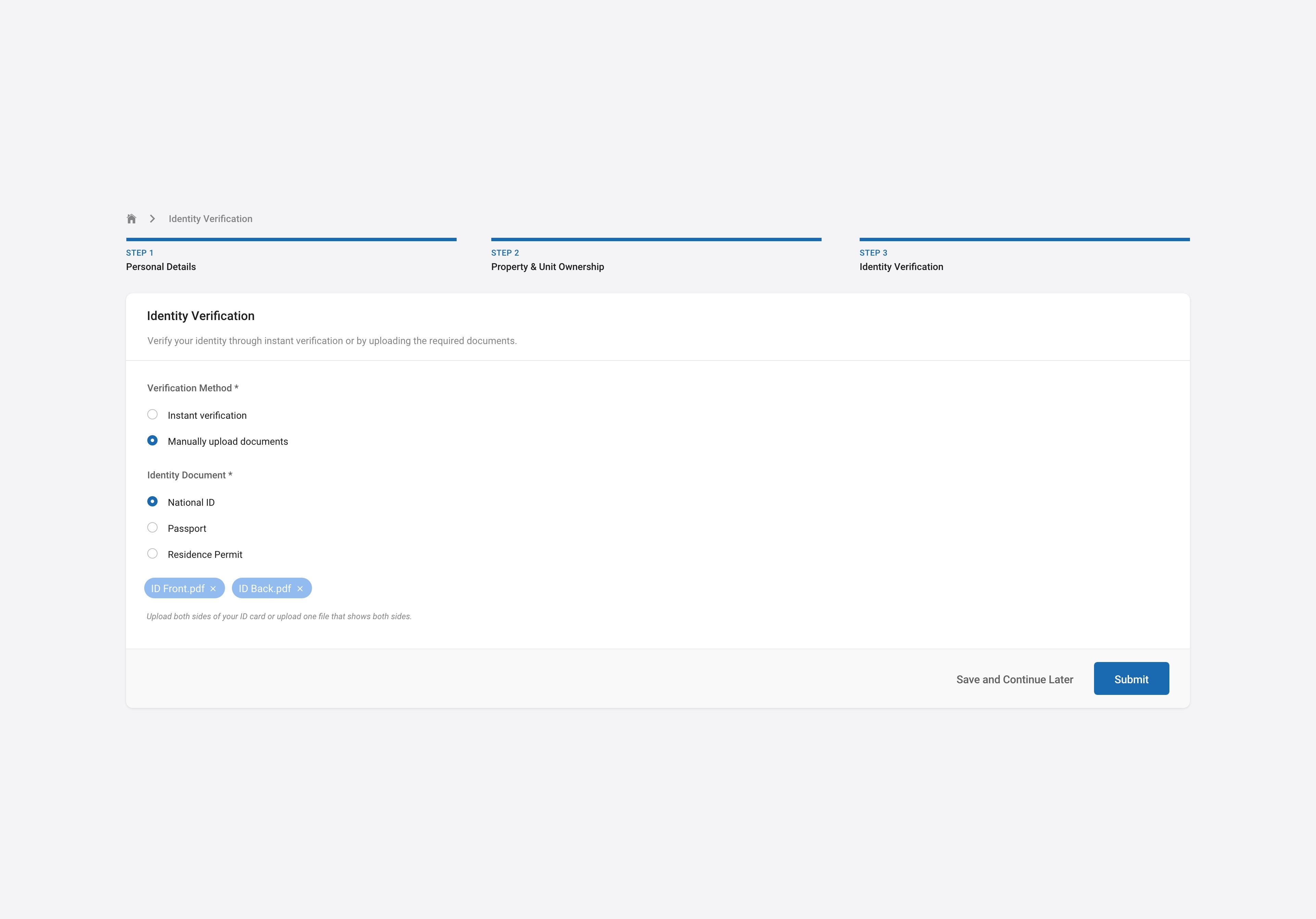Go to Step 2 Property & Unit Ownership
Screen dimensions: 1316x919
(x=547, y=267)
